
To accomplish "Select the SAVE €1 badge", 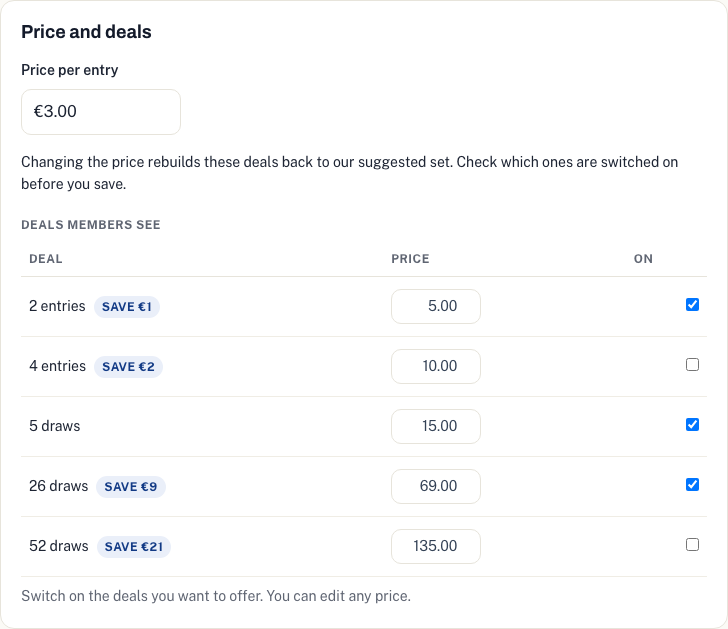I will (x=127, y=307).
